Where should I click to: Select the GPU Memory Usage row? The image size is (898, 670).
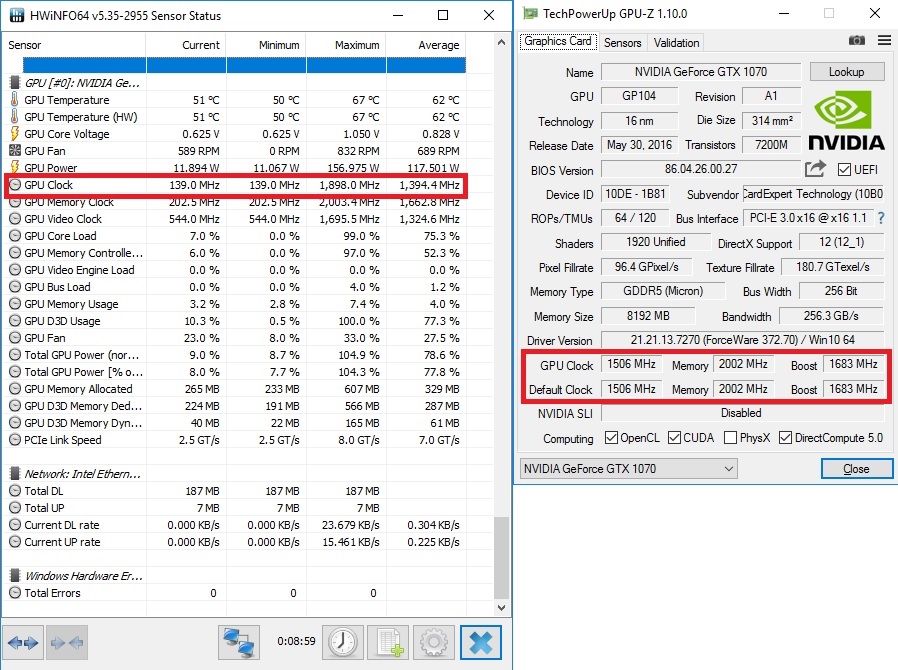(235, 304)
